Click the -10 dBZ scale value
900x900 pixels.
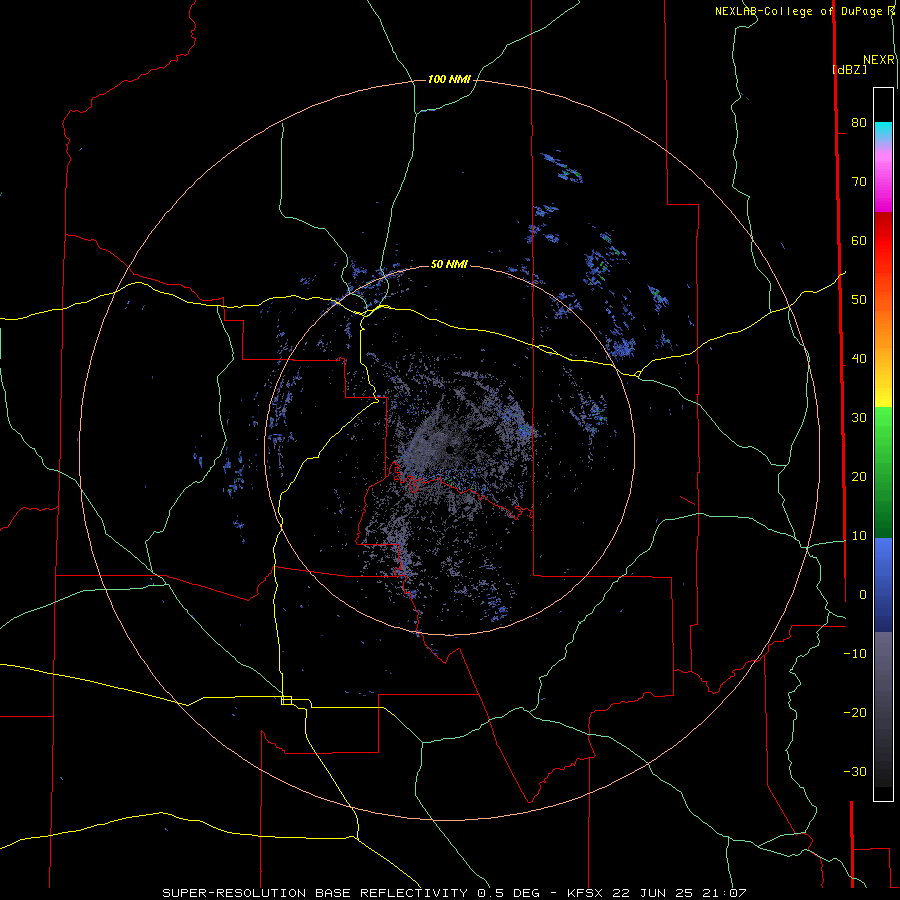pyautogui.click(x=855, y=654)
